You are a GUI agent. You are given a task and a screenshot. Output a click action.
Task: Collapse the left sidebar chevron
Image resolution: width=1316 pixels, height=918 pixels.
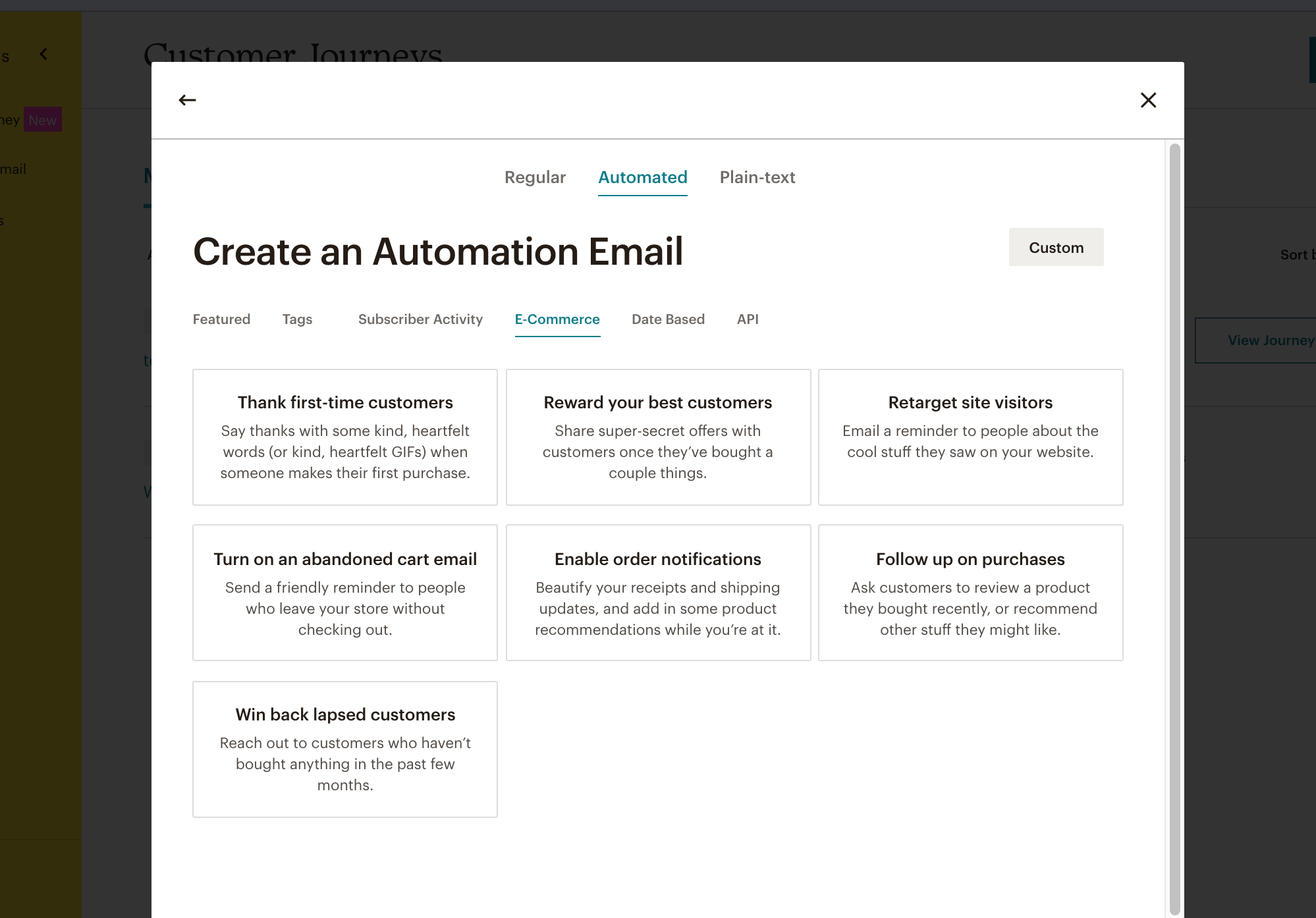point(43,55)
